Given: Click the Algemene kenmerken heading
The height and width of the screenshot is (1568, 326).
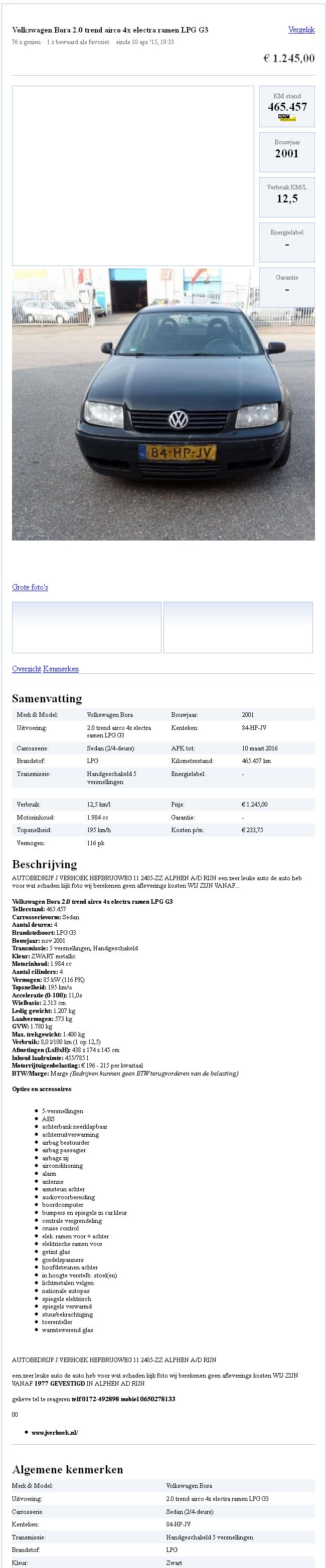Looking at the screenshot, I should click(68, 1469).
